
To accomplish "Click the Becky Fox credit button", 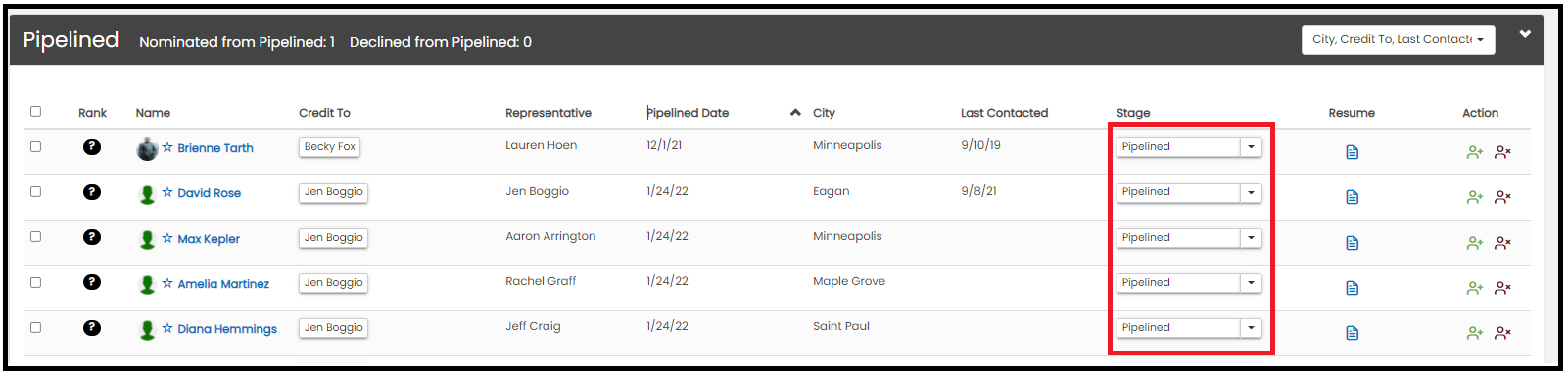I will [330, 147].
